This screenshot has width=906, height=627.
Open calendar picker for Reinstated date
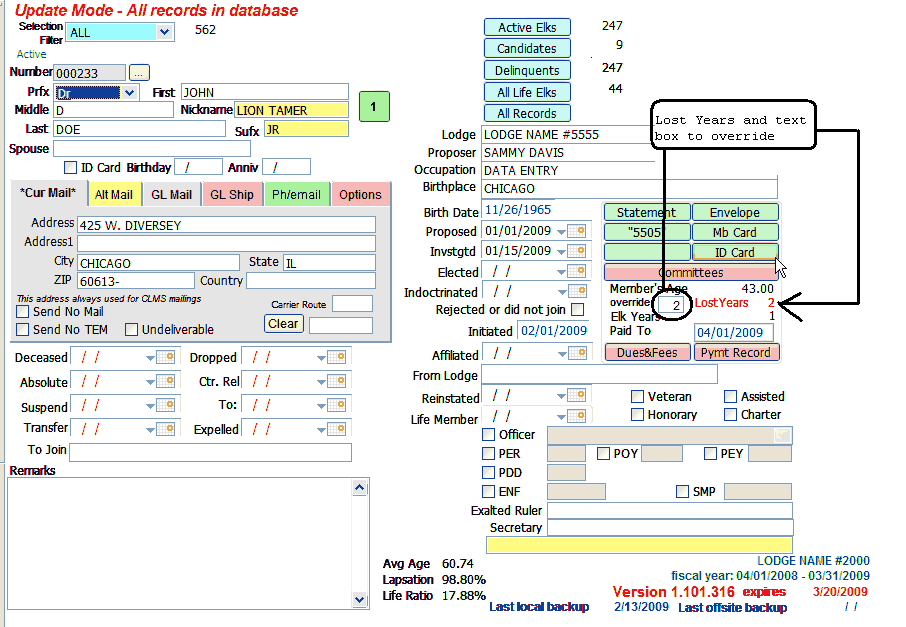[577, 397]
